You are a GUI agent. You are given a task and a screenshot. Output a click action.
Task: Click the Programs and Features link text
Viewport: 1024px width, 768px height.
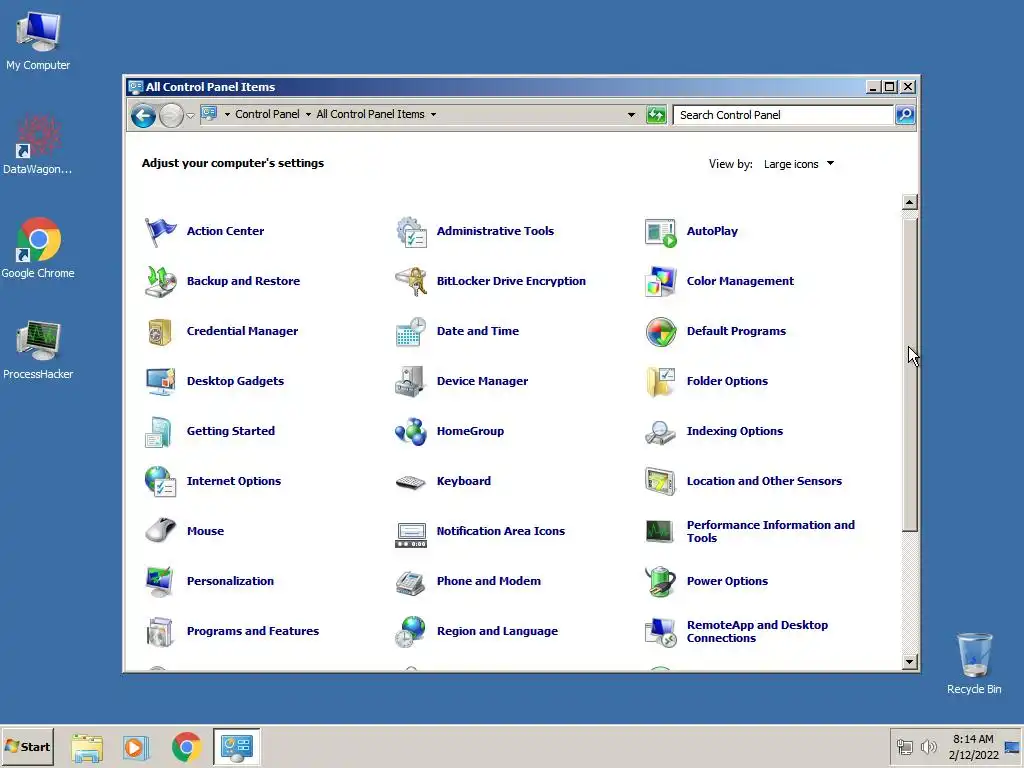253,632
